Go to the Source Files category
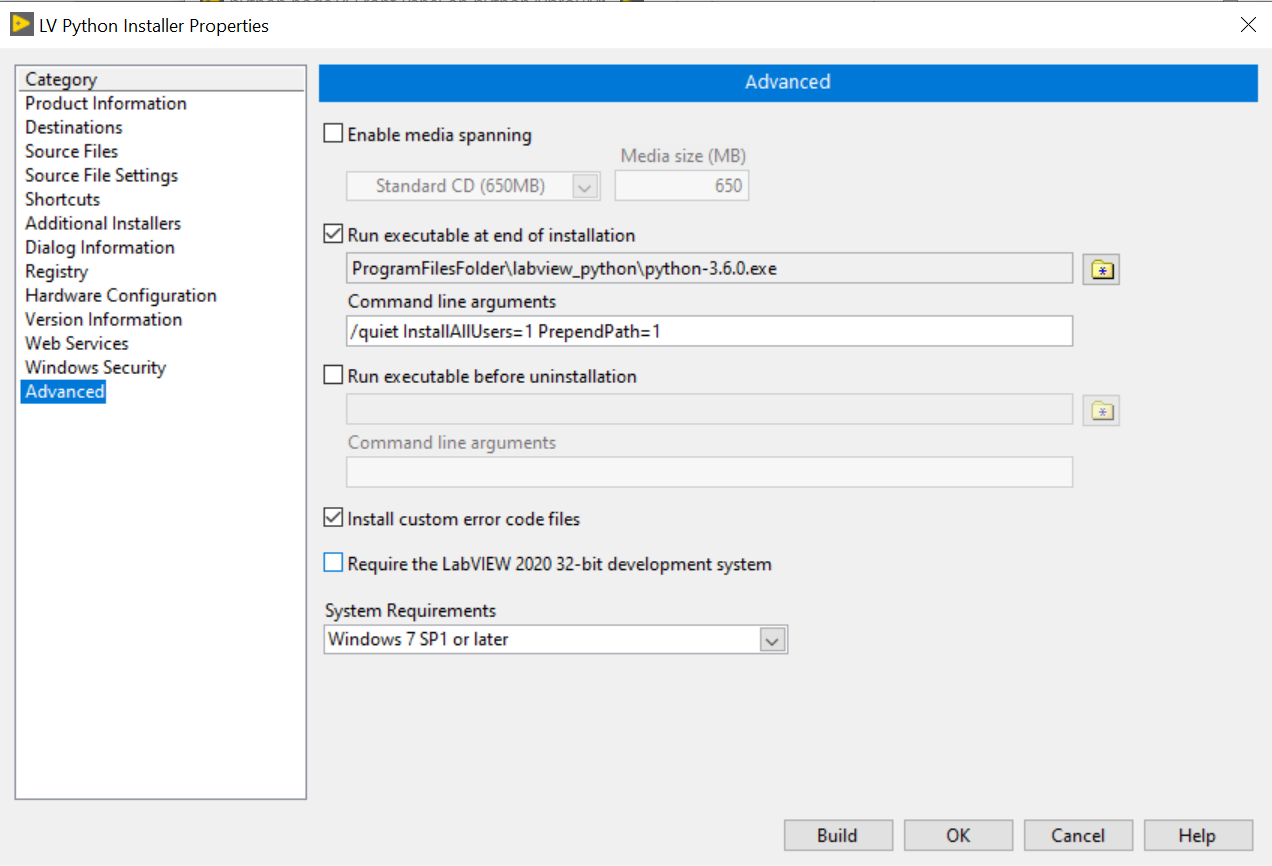 [x=72, y=152]
